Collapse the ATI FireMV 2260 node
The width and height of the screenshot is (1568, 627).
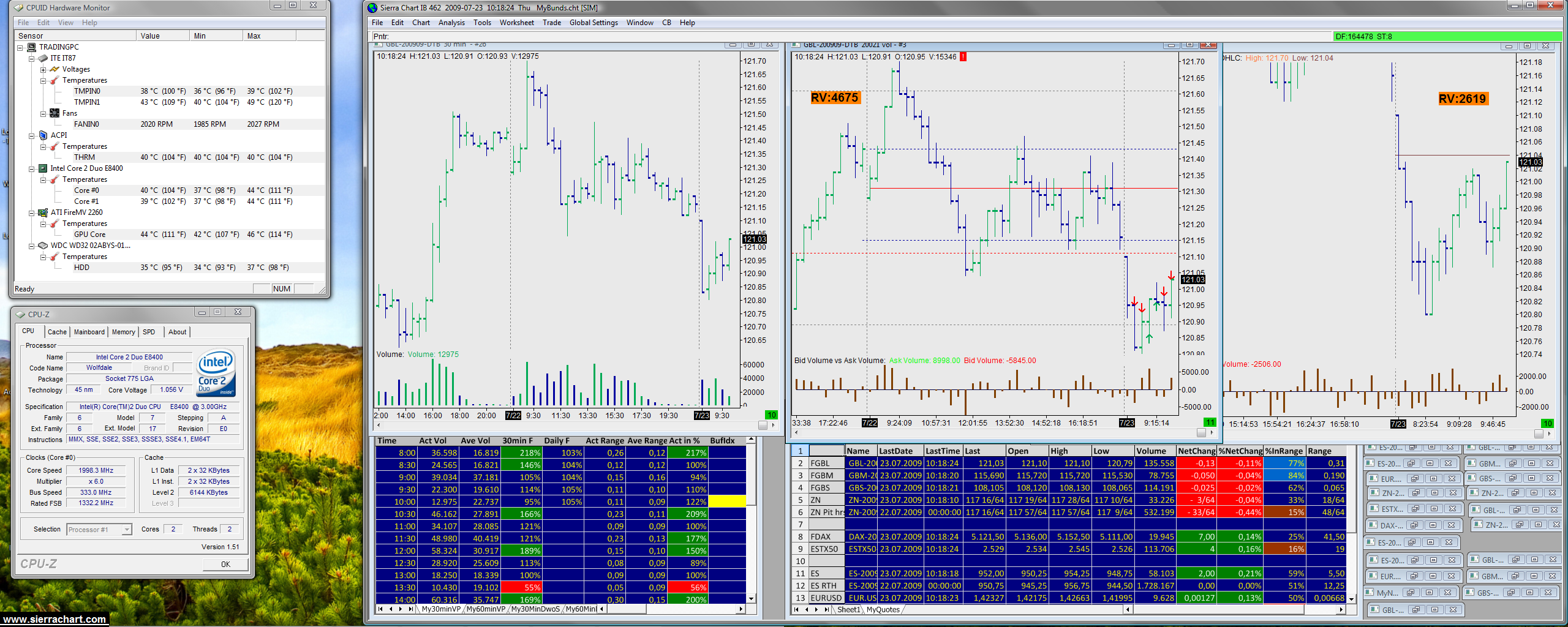(x=32, y=212)
